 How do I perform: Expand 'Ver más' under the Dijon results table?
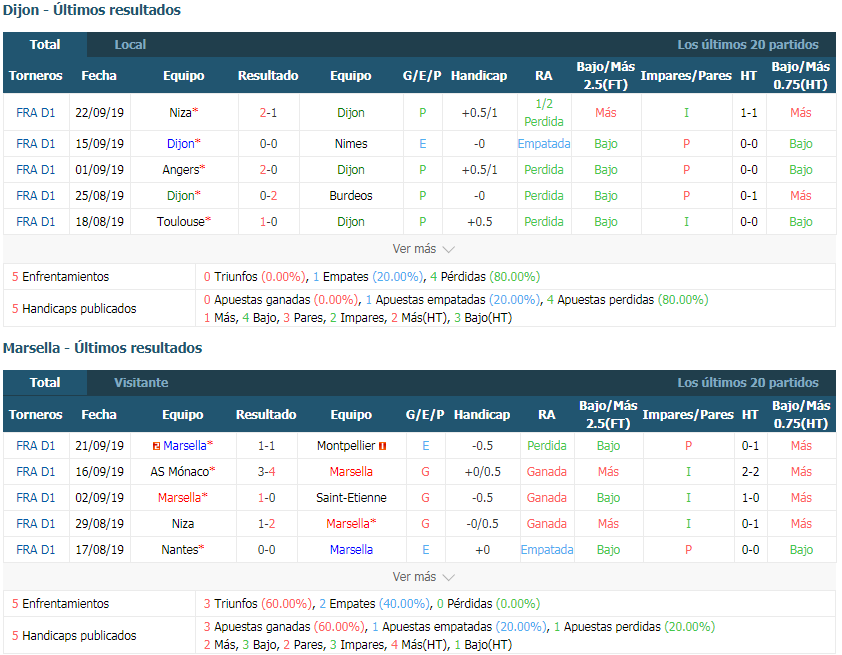[423, 249]
